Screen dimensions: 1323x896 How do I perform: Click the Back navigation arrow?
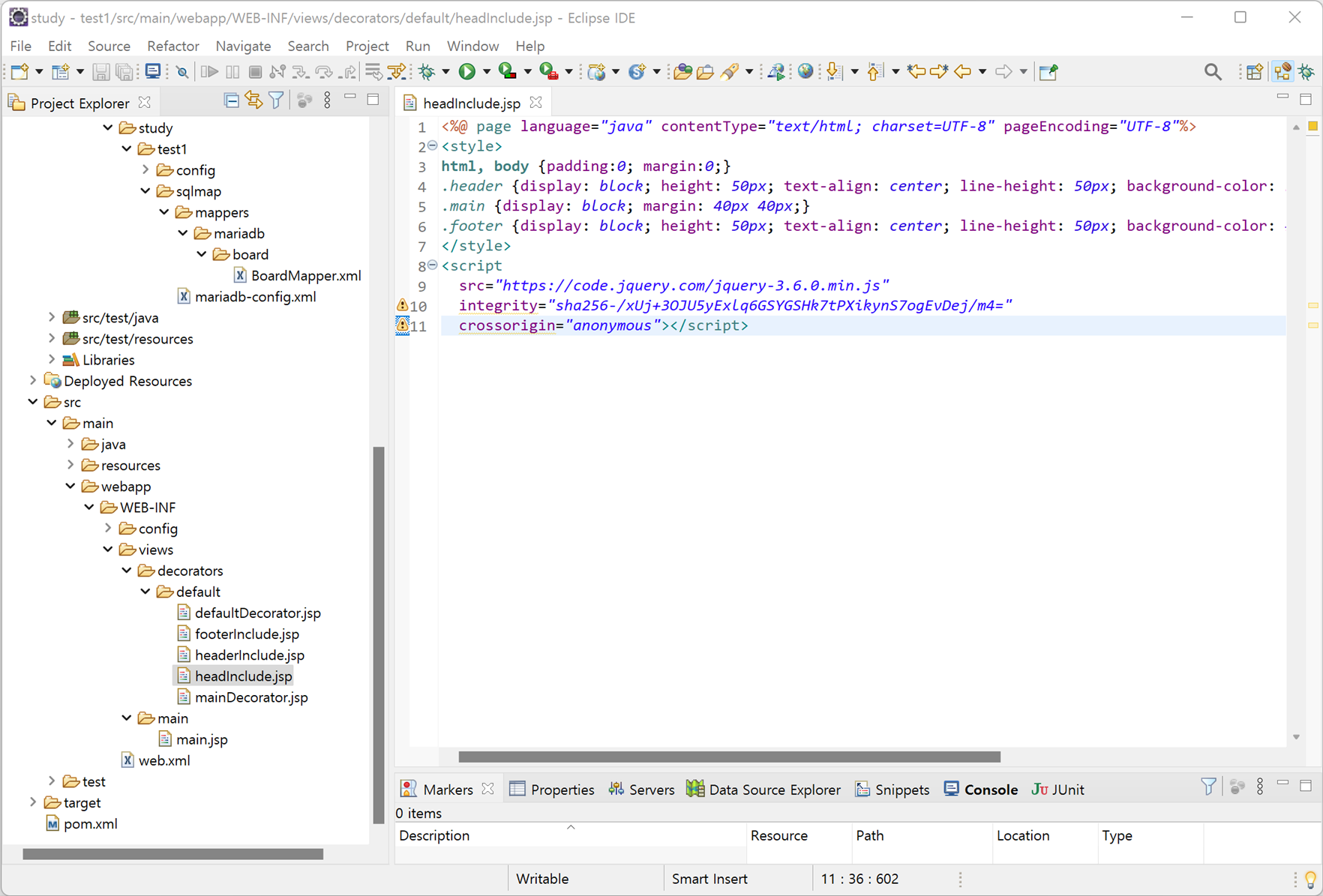[962, 72]
